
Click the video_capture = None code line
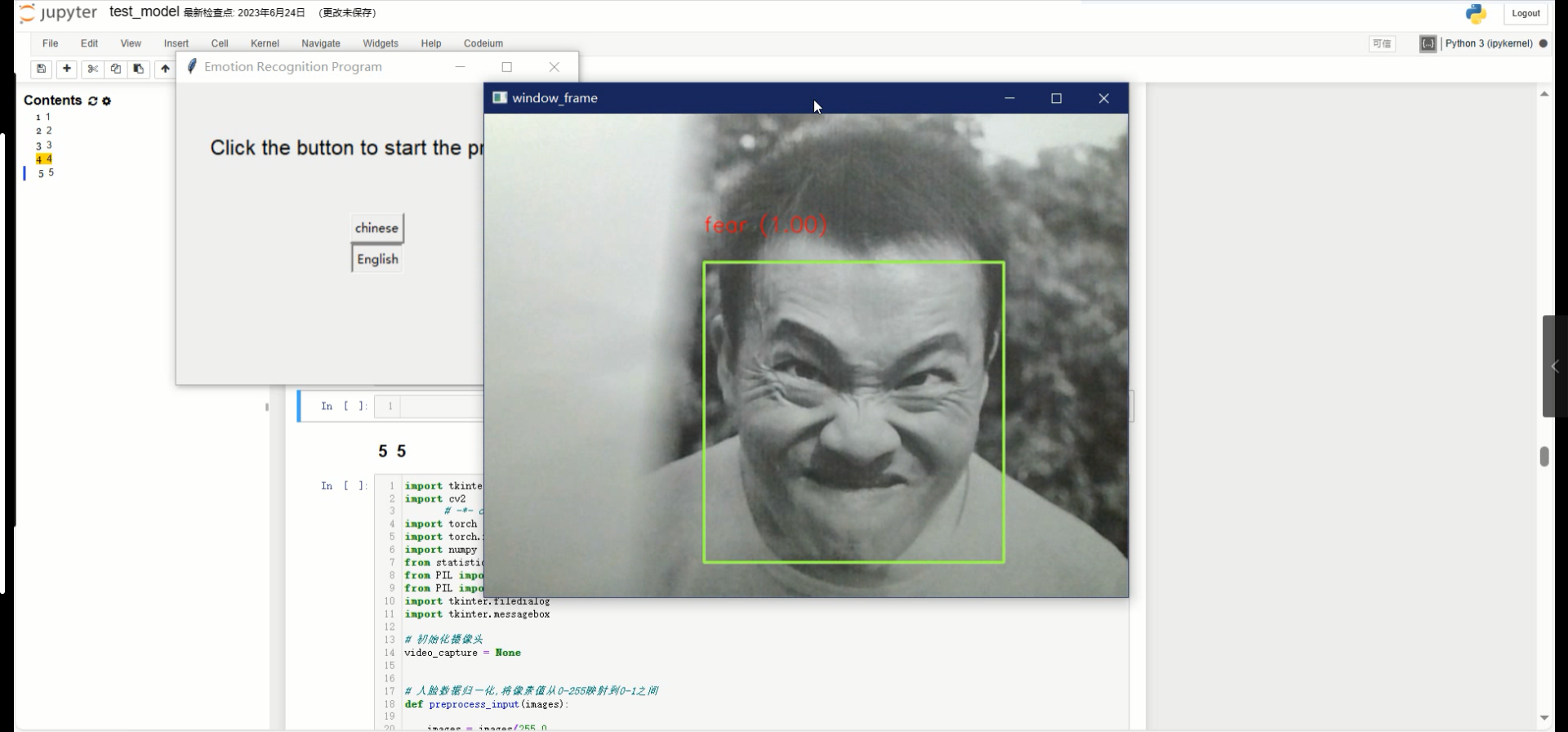pyautogui.click(x=462, y=653)
